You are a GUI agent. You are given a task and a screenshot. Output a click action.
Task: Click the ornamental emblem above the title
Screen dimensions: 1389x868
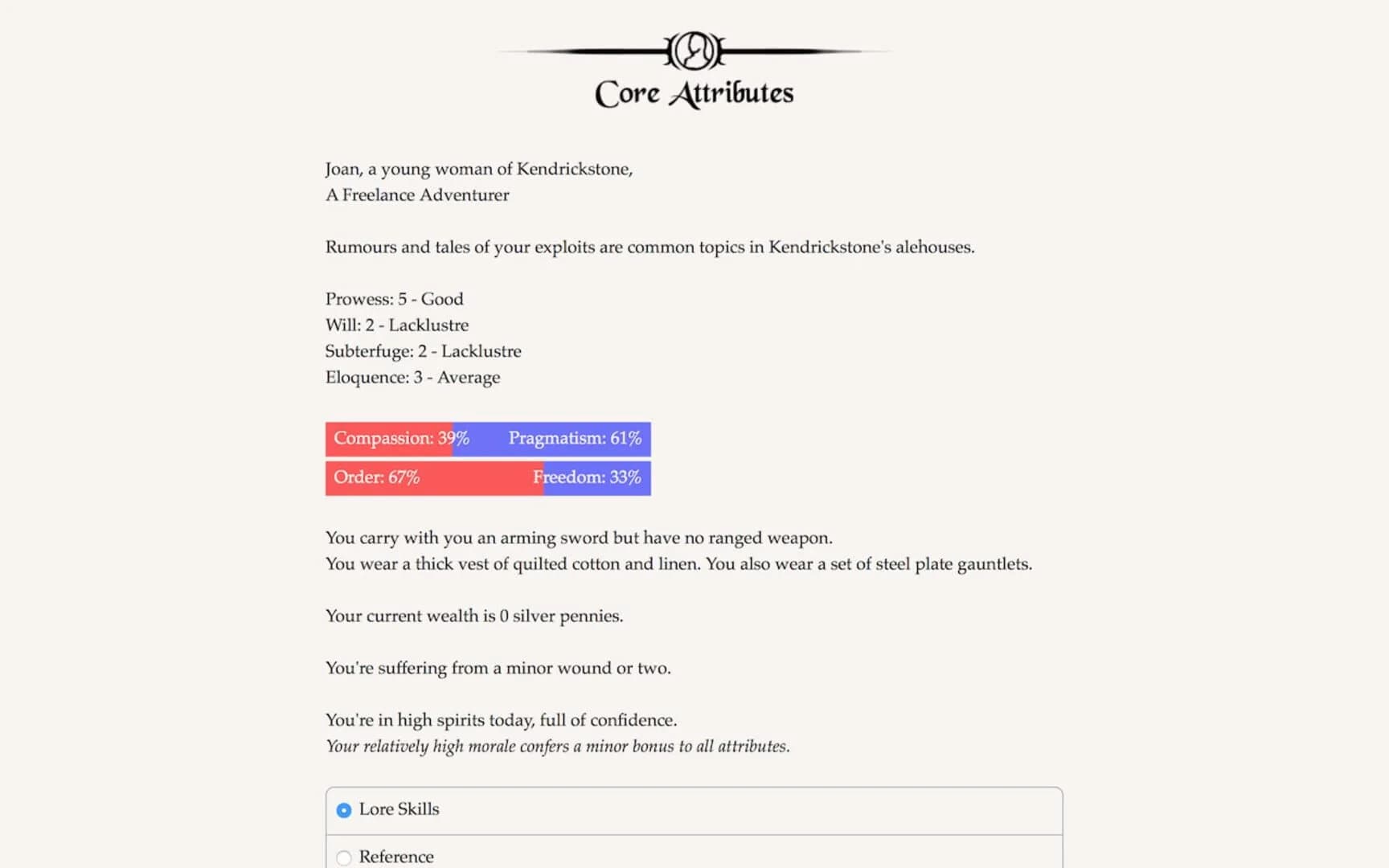[694, 51]
